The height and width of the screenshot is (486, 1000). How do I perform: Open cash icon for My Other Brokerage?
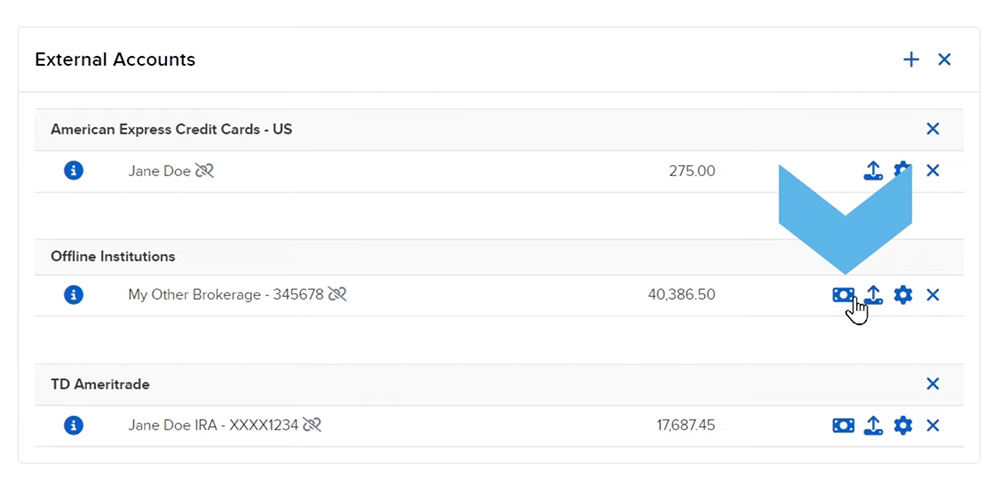(x=843, y=295)
